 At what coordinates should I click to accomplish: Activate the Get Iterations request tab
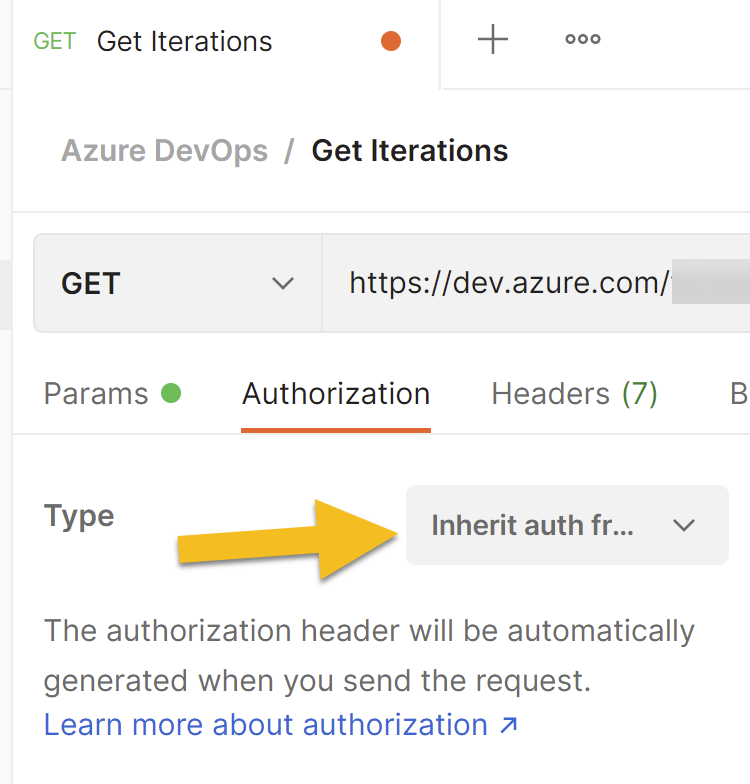point(185,41)
